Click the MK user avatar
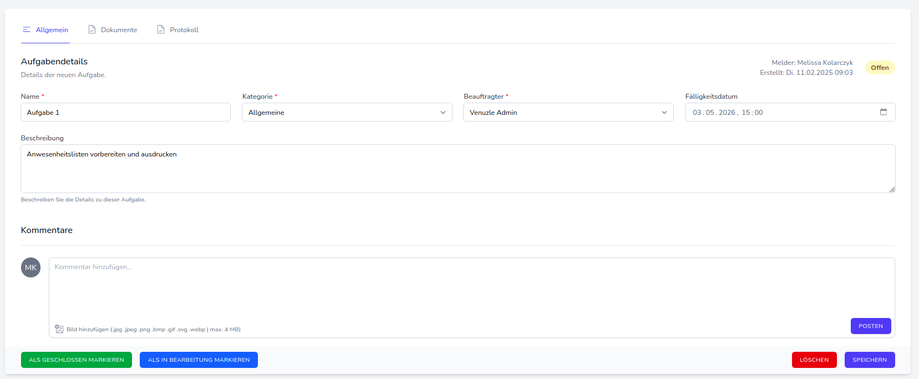Viewport: 919px width, 379px height. pyautogui.click(x=31, y=268)
